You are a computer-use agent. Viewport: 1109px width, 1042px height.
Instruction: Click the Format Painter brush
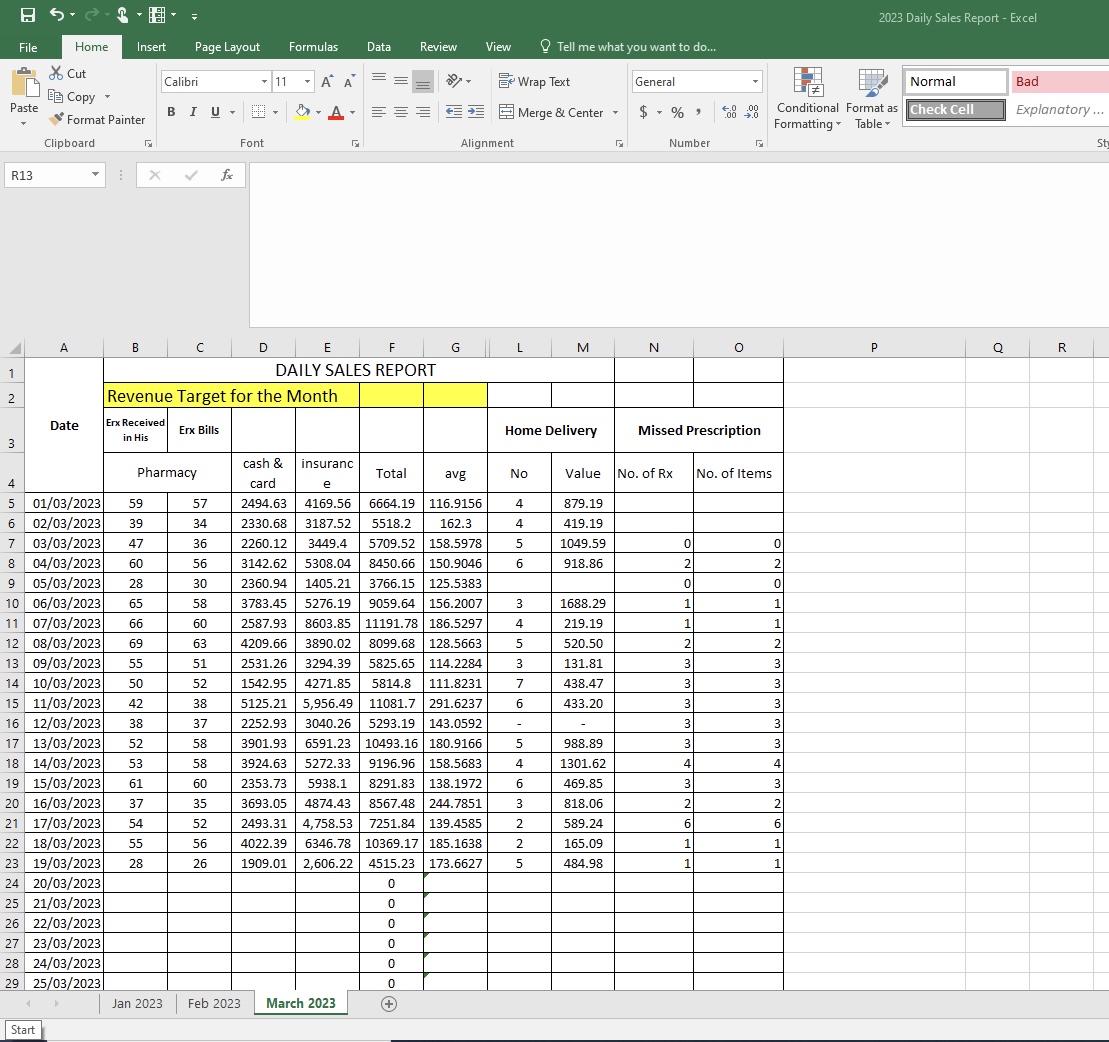[56, 120]
